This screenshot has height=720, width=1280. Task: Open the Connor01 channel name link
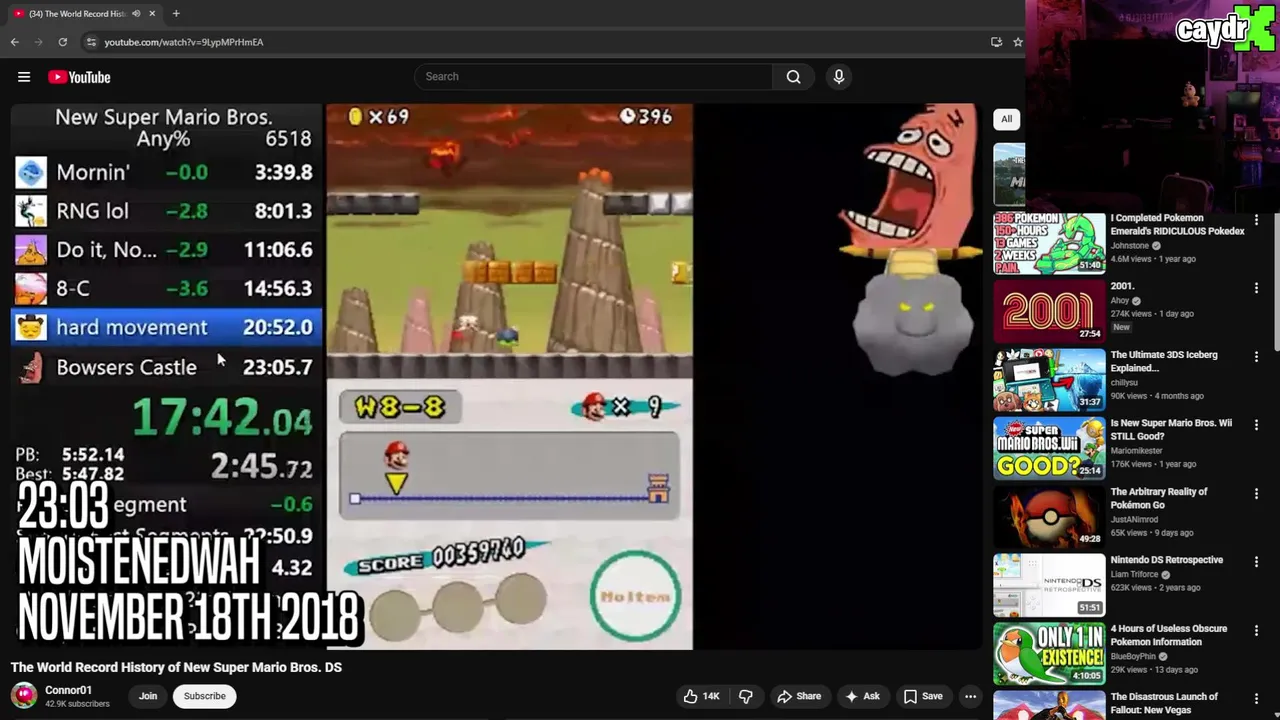68,690
